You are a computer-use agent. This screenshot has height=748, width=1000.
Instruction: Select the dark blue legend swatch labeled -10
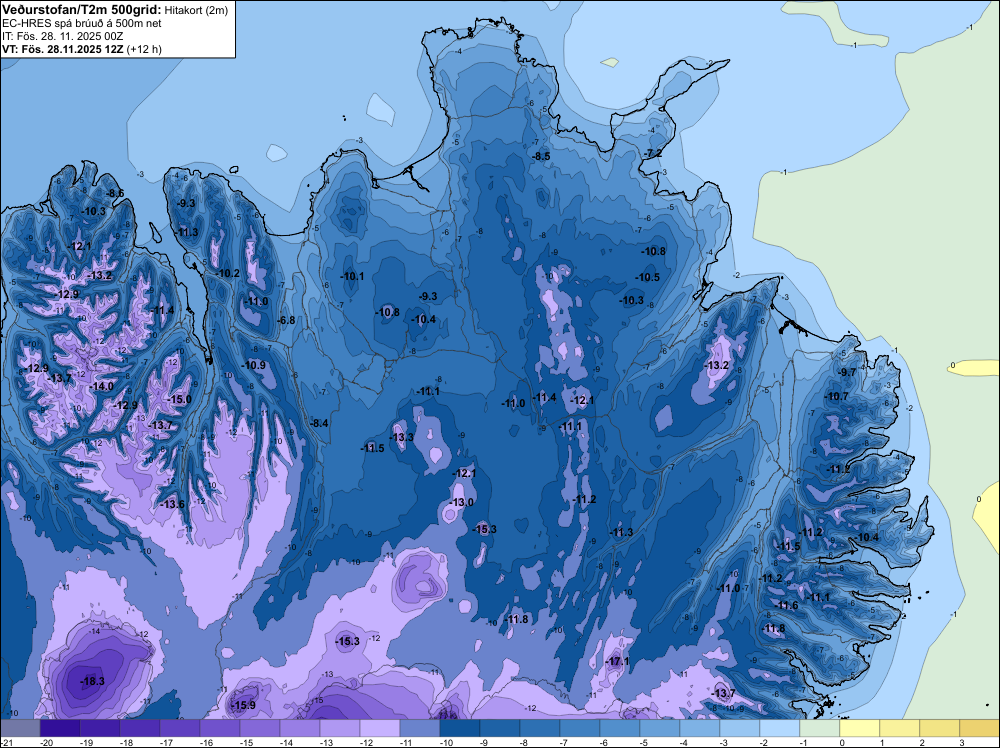click(x=460, y=728)
